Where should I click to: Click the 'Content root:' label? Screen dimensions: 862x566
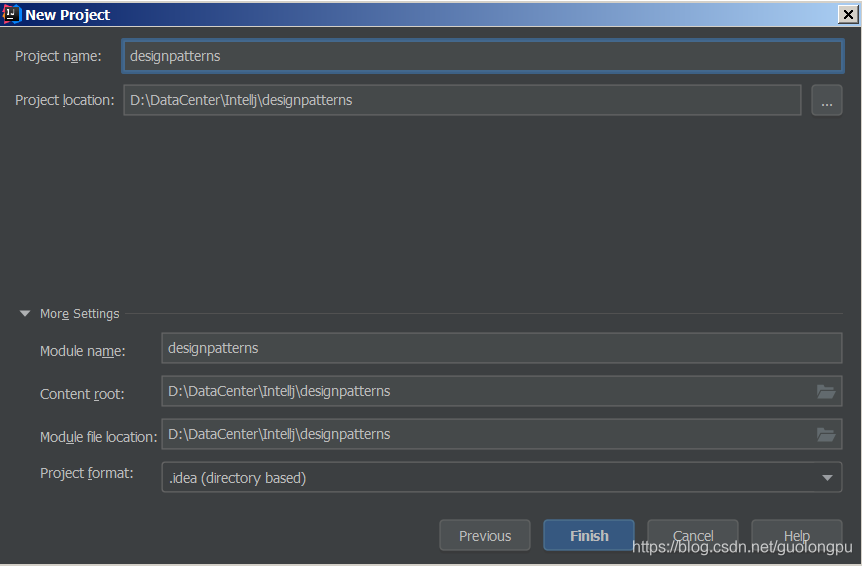82,394
